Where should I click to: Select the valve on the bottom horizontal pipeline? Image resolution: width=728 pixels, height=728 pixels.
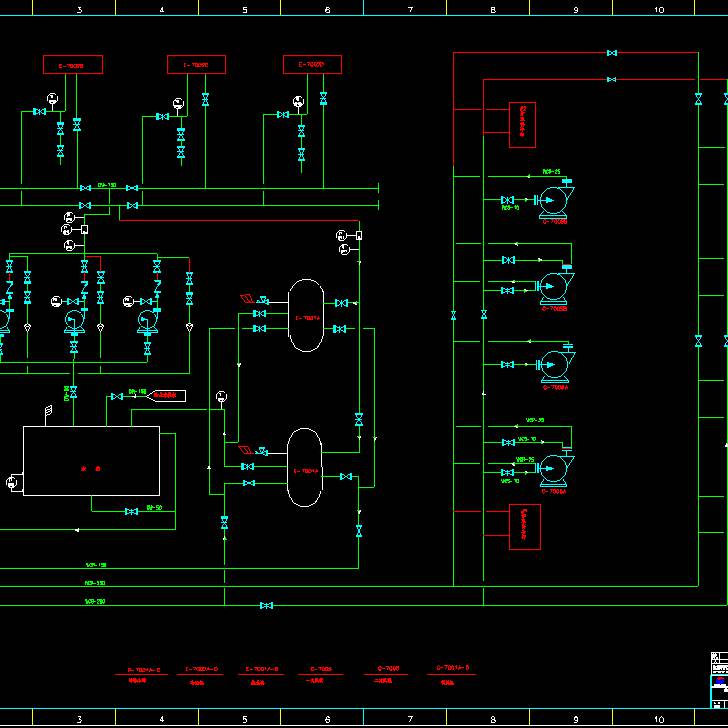(x=266, y=605)
